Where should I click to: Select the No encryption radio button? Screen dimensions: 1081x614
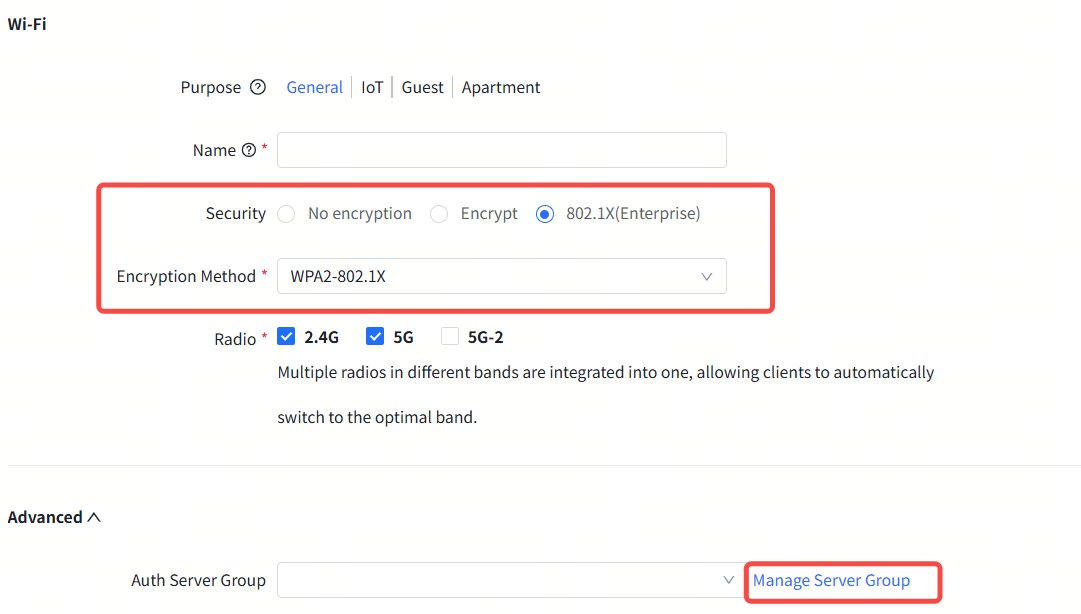pos(287,214)
